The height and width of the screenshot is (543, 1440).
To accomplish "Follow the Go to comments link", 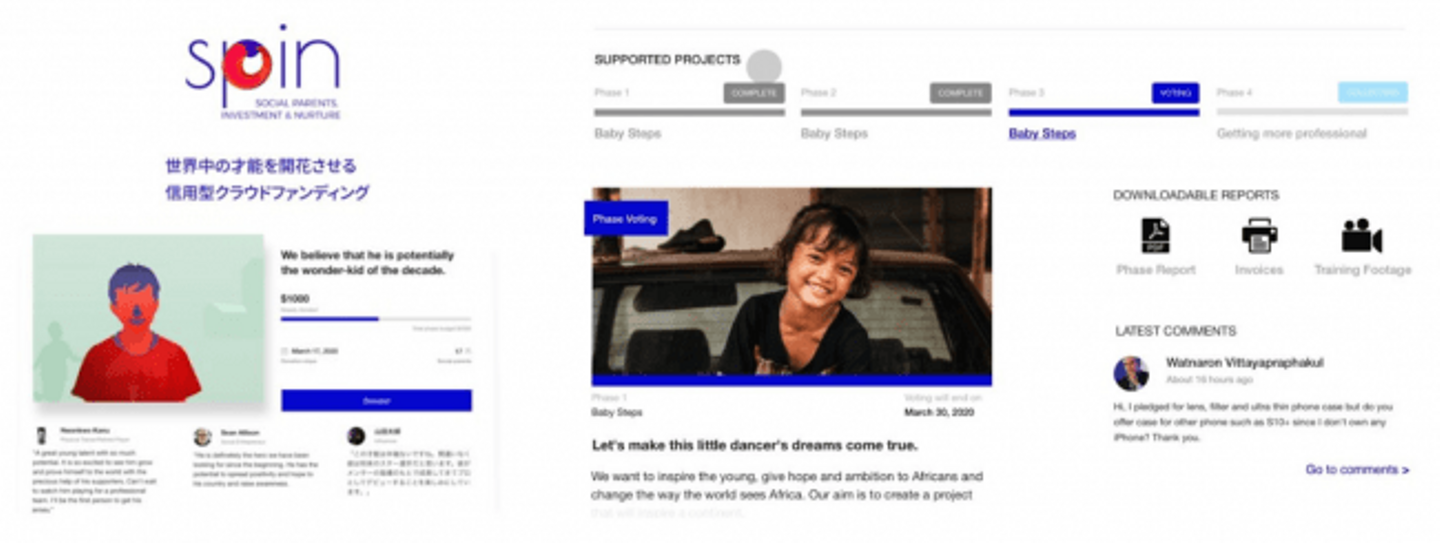I will click(x=1357, y=469).
